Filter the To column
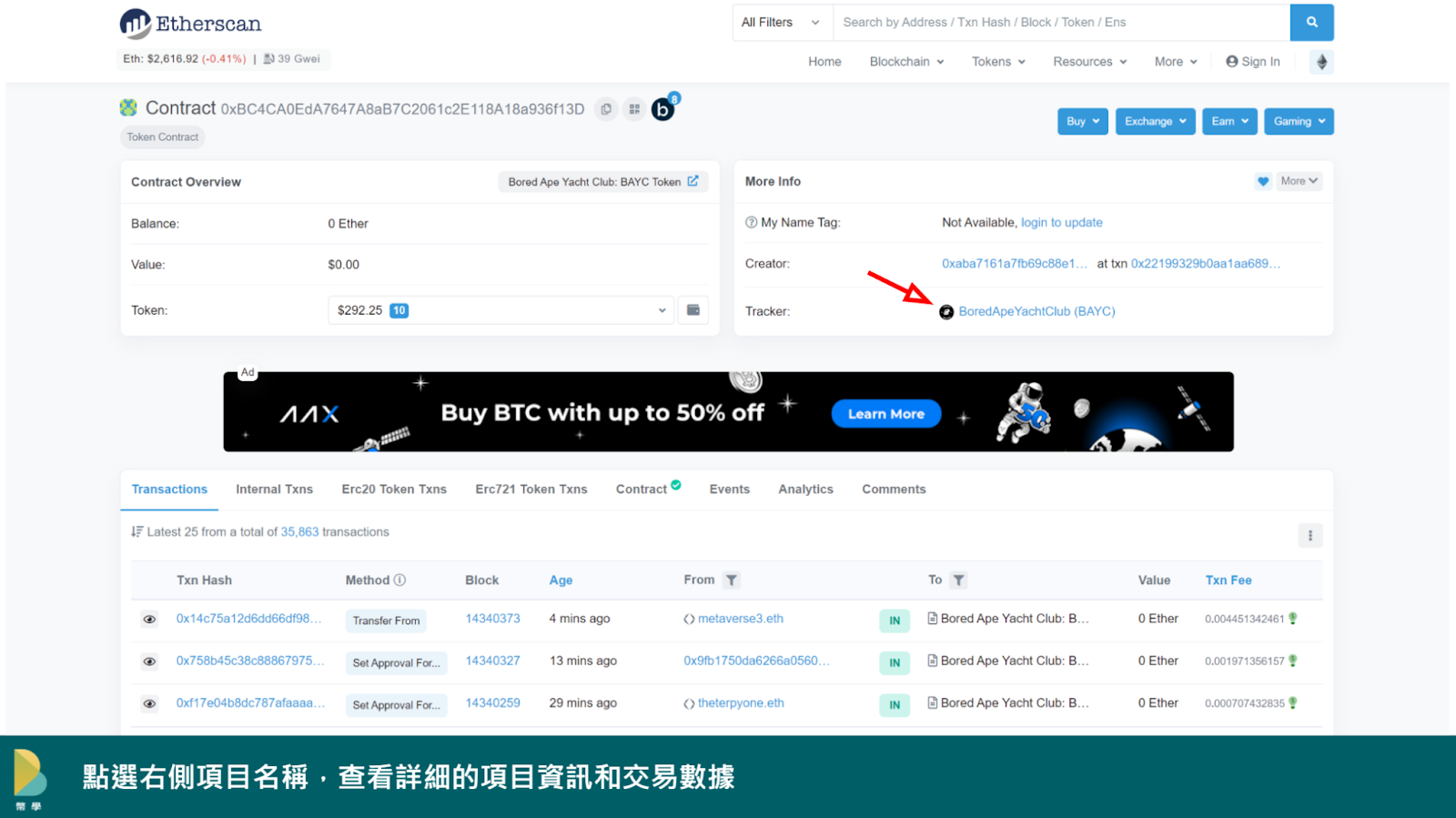The width and height of the screenshot is (1456, 818). tap(958, 581)
